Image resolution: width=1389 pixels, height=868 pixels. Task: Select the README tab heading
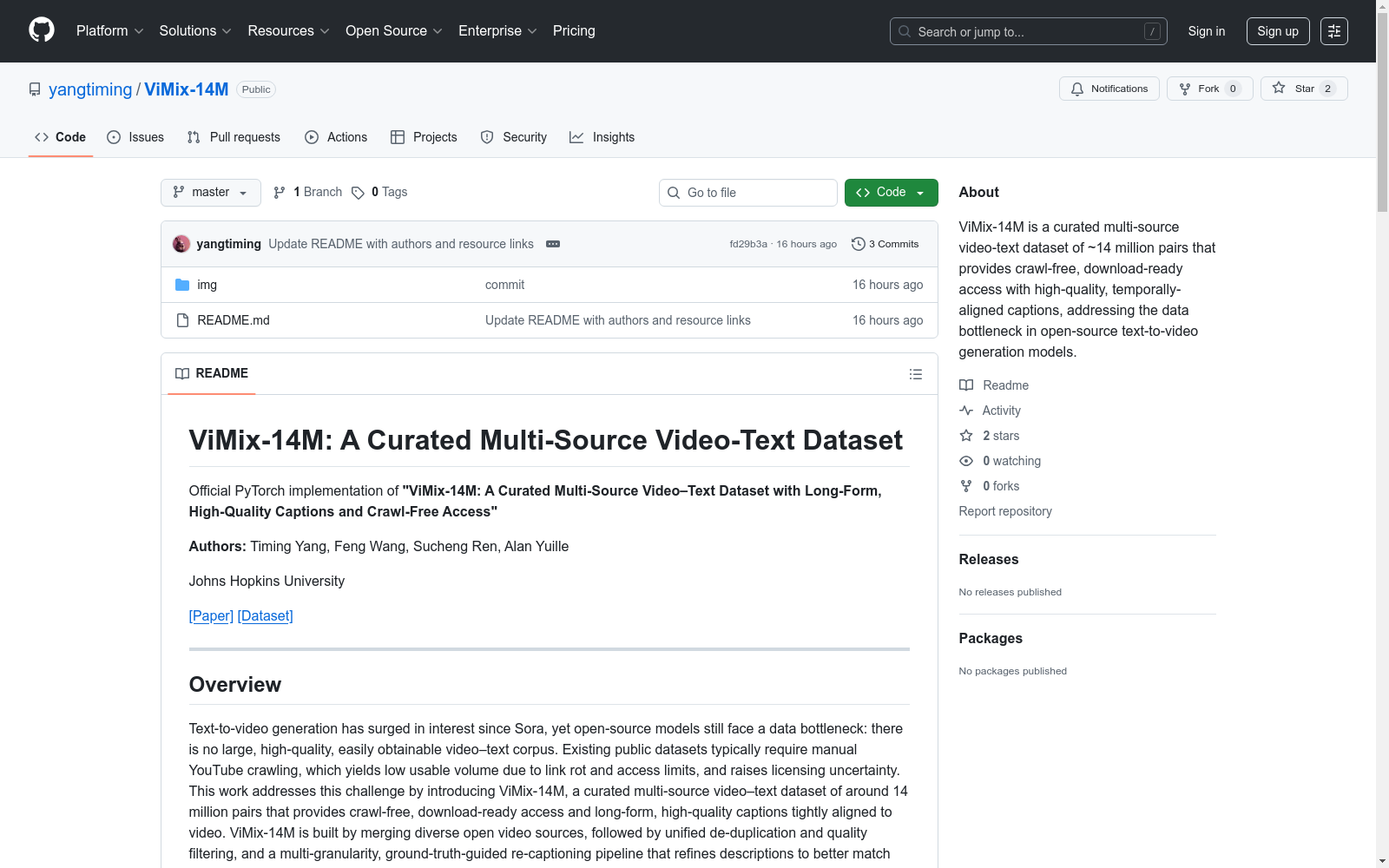pyautogui.click(x=212, y=373)
